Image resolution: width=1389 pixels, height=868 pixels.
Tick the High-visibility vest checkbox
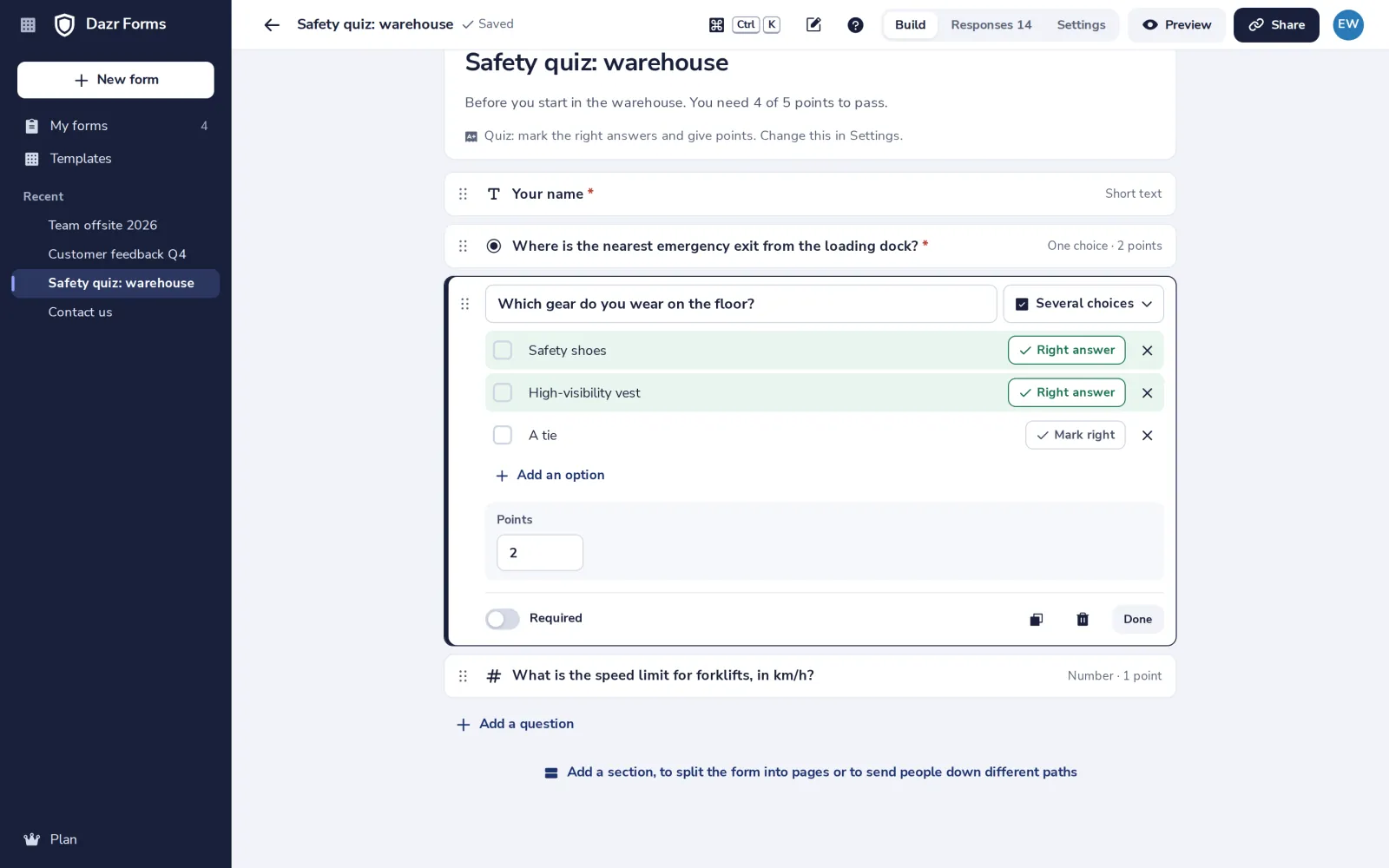click(x=503, y=392)
